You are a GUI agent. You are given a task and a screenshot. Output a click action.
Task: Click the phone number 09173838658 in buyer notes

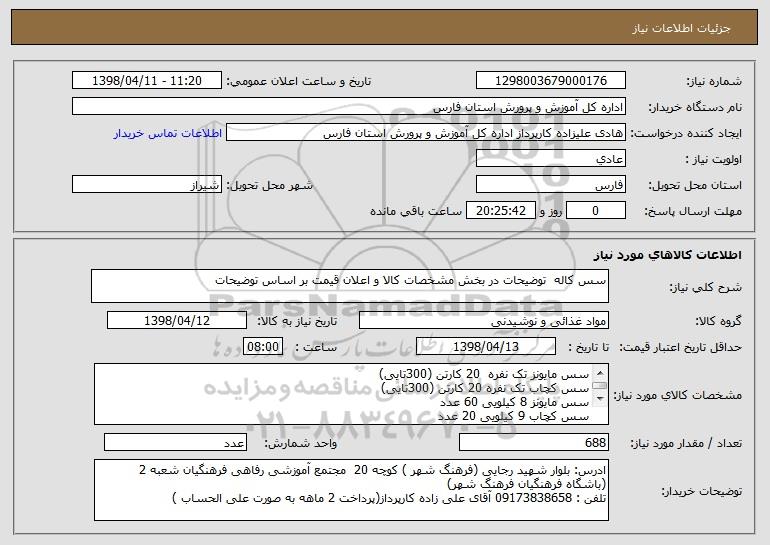pyautogui.click(x=533, y=498)
